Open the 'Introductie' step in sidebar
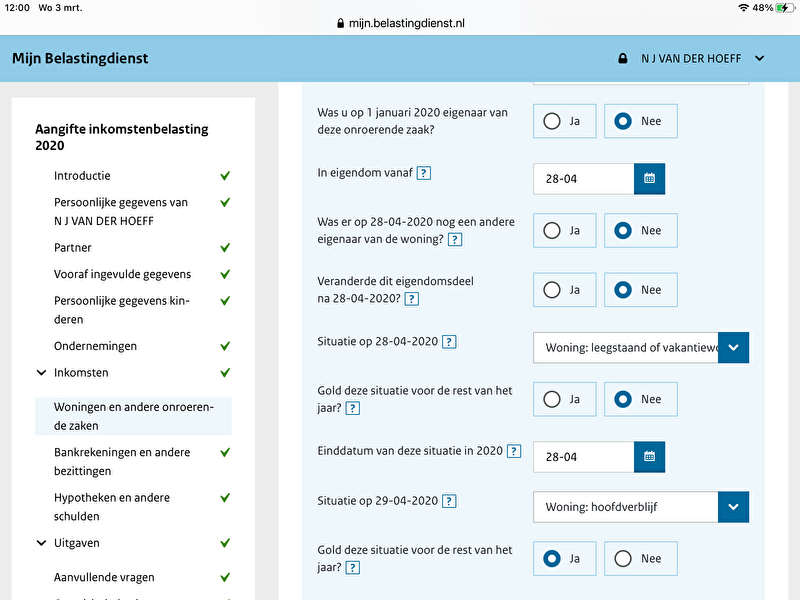This screenshot has height=600, width=800. (82, 176)
